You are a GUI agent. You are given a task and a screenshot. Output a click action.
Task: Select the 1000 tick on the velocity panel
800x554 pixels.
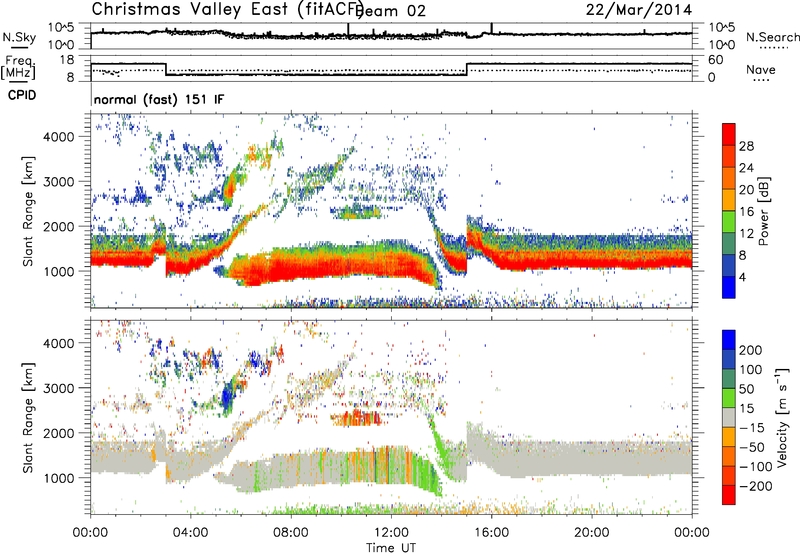click(x=59, y=478)
